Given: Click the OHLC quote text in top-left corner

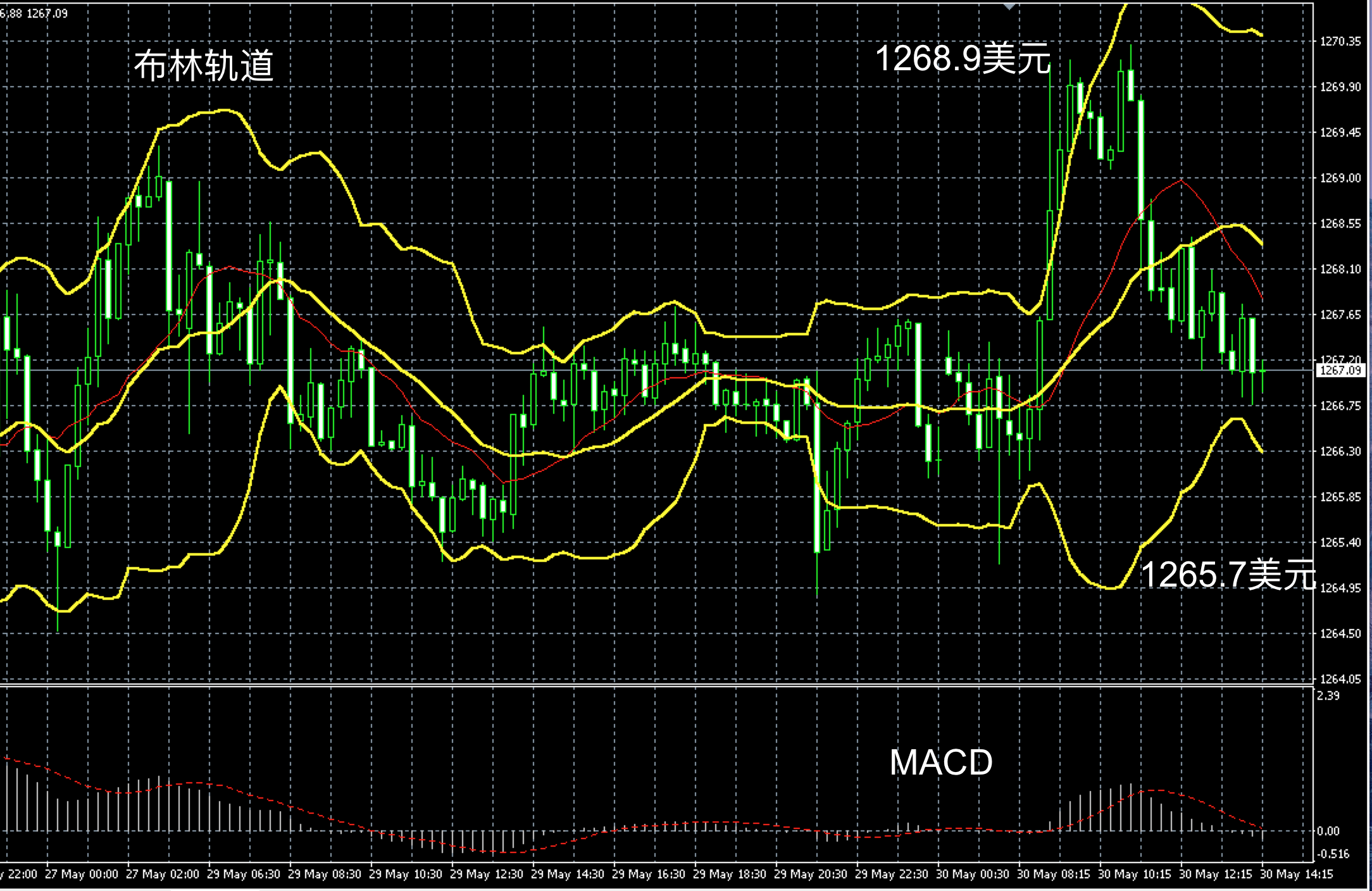Looking at the screenshot, I should point(34,13).
